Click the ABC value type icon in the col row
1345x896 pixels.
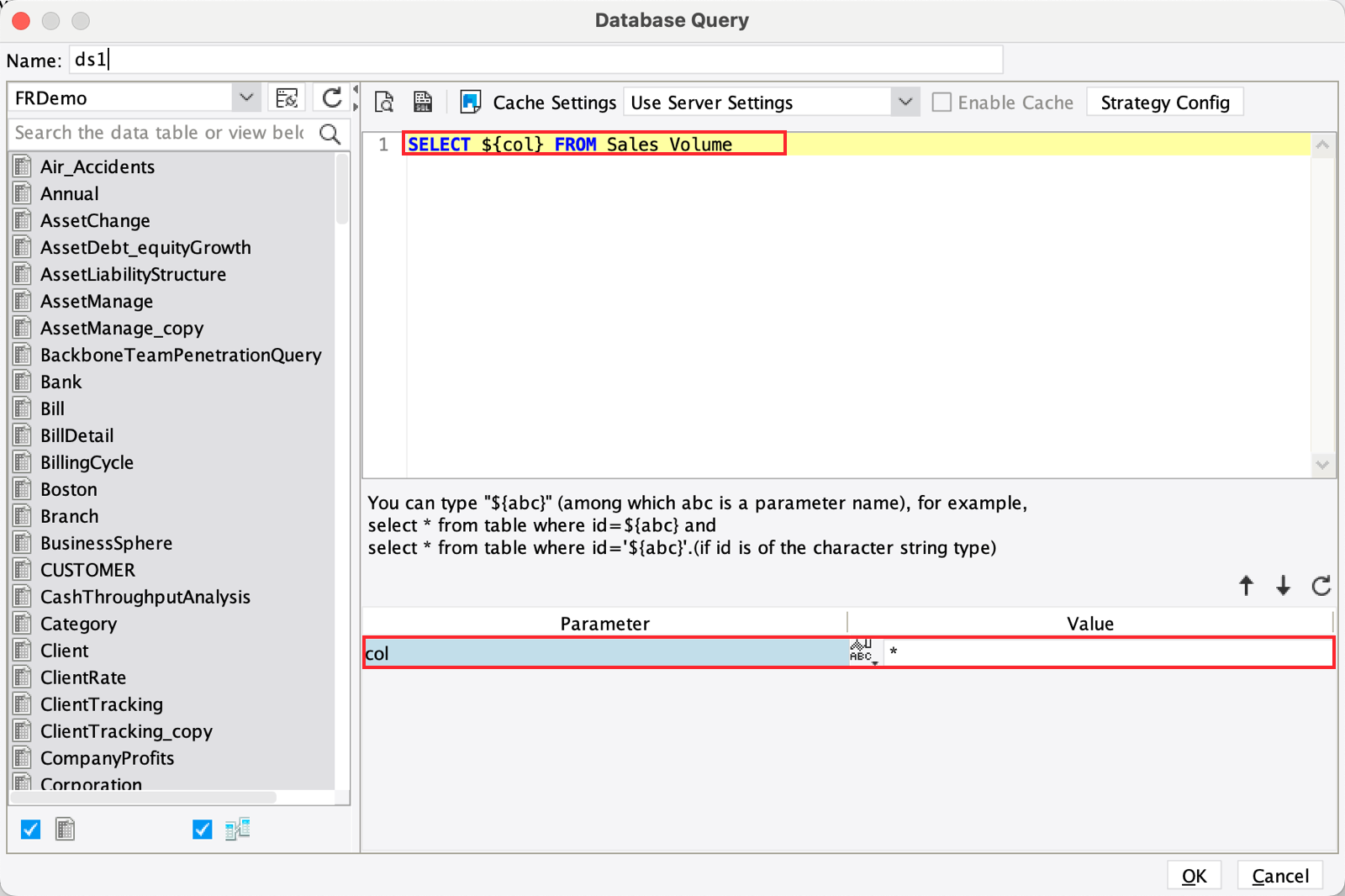[863, 652]
